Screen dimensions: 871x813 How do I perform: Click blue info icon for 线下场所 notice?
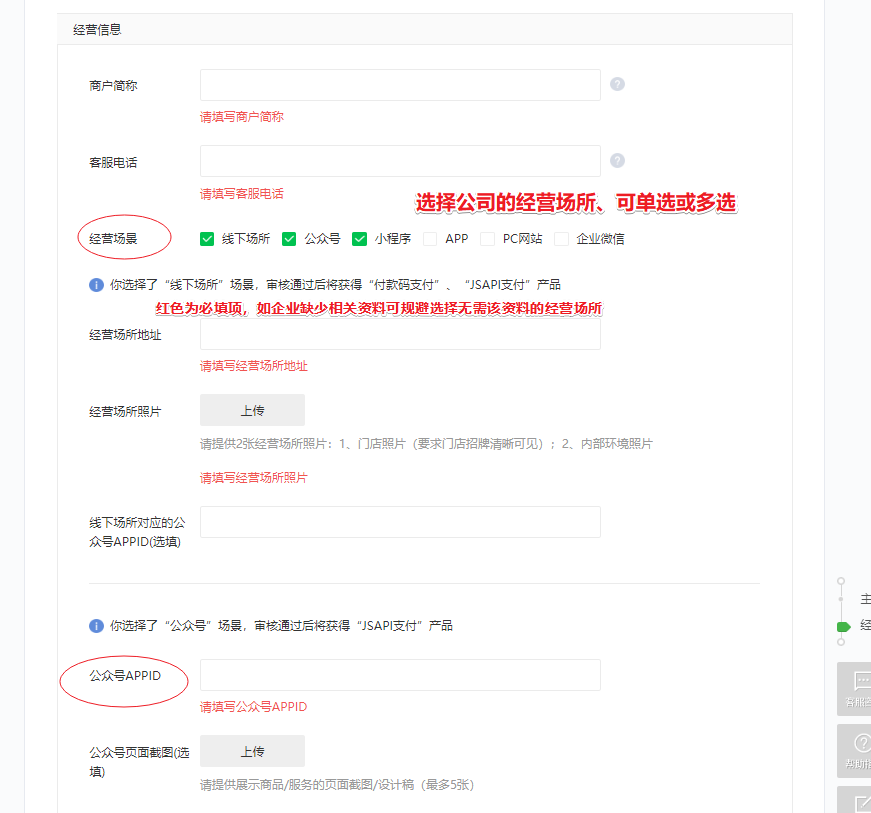(97, 285)
